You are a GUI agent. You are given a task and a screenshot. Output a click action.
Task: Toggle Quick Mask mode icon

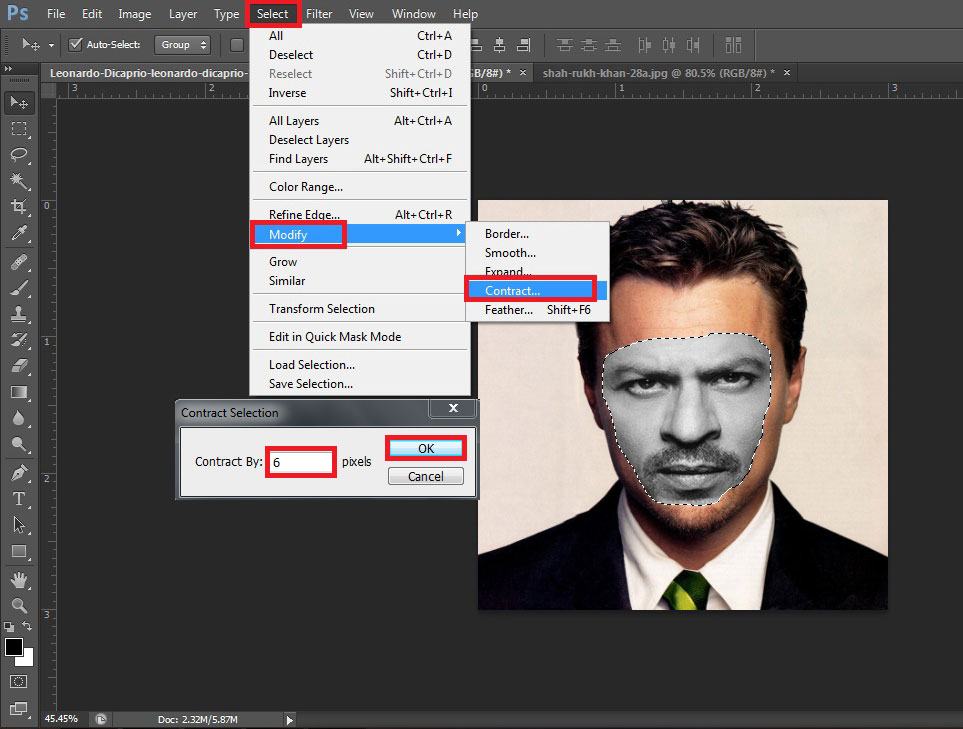pyautogui.click(x=18, y=681)
